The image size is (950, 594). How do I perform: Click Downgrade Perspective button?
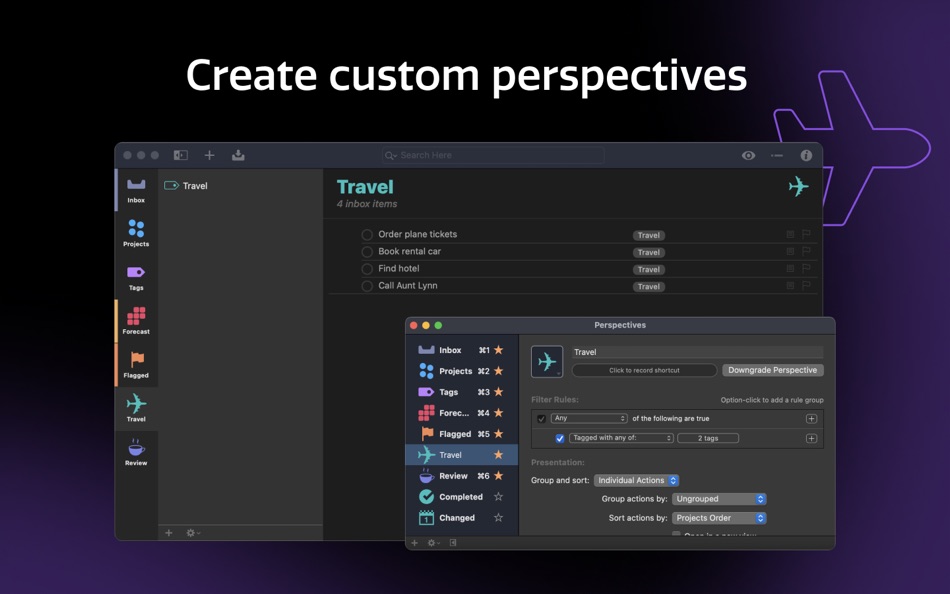[x=772, y=370]
